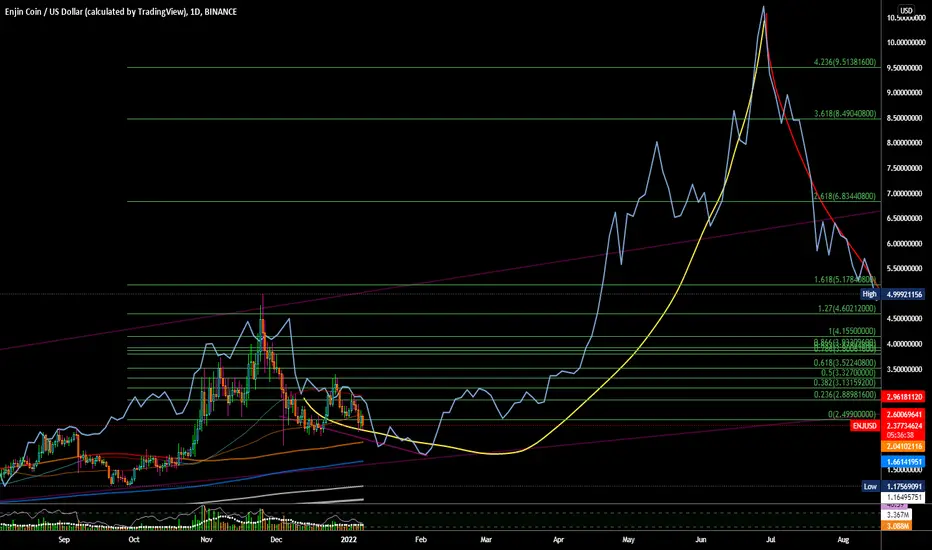
Task: Click the 4.99921156 high price value
Action: coord(904,294)
